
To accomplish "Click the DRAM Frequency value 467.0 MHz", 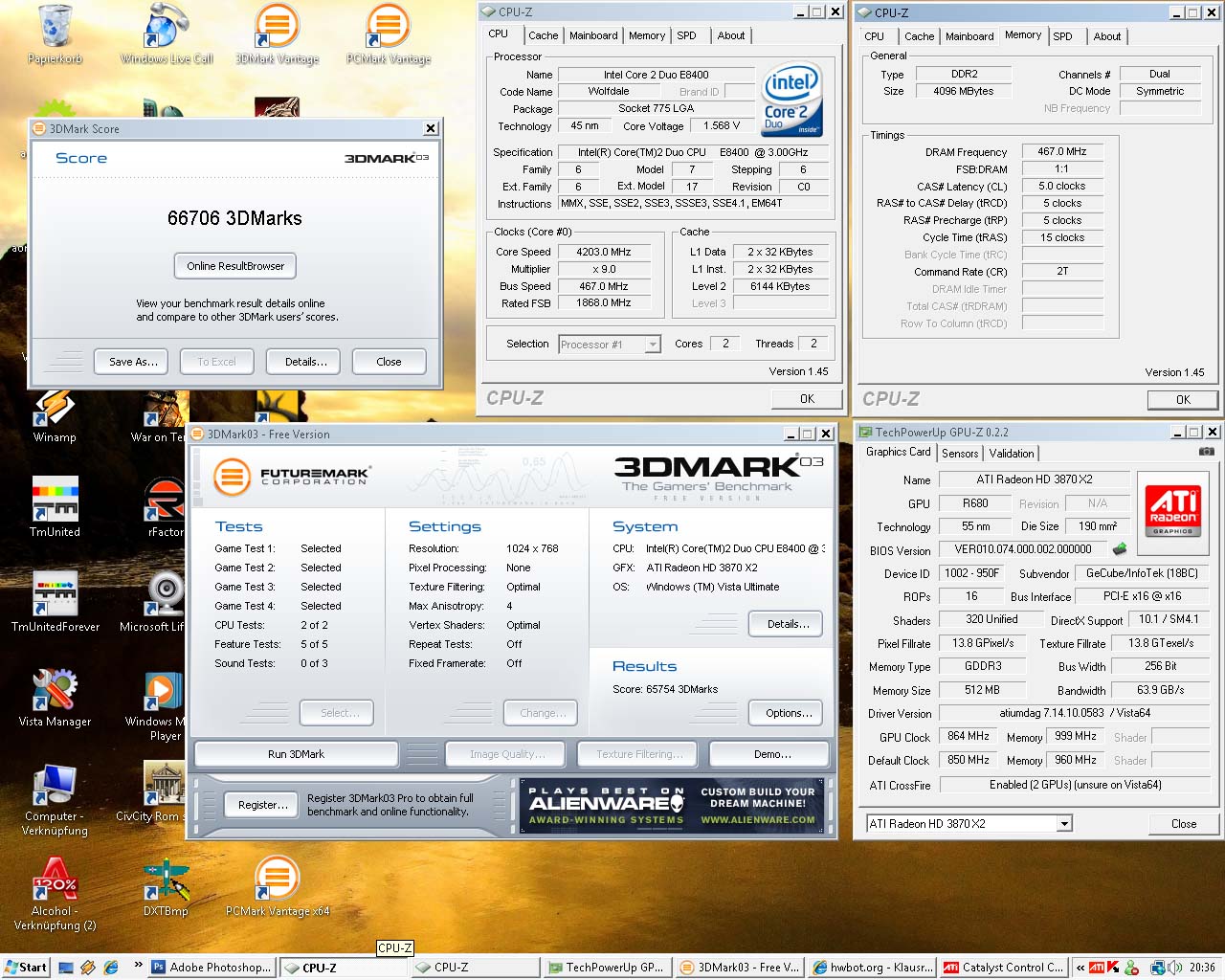I will click(1062, 151).
